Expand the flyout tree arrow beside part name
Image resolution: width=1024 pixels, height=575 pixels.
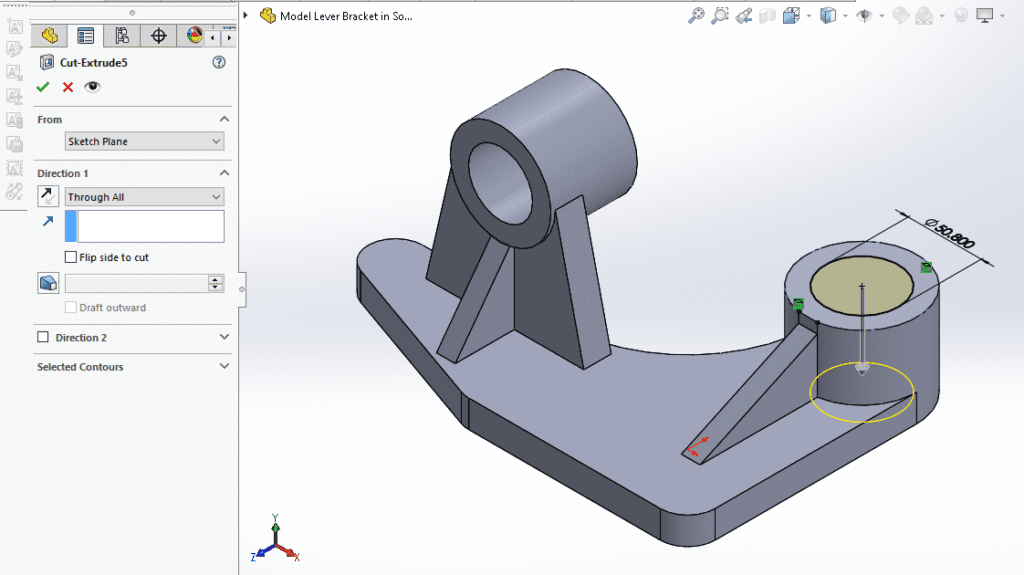[246, 15]
